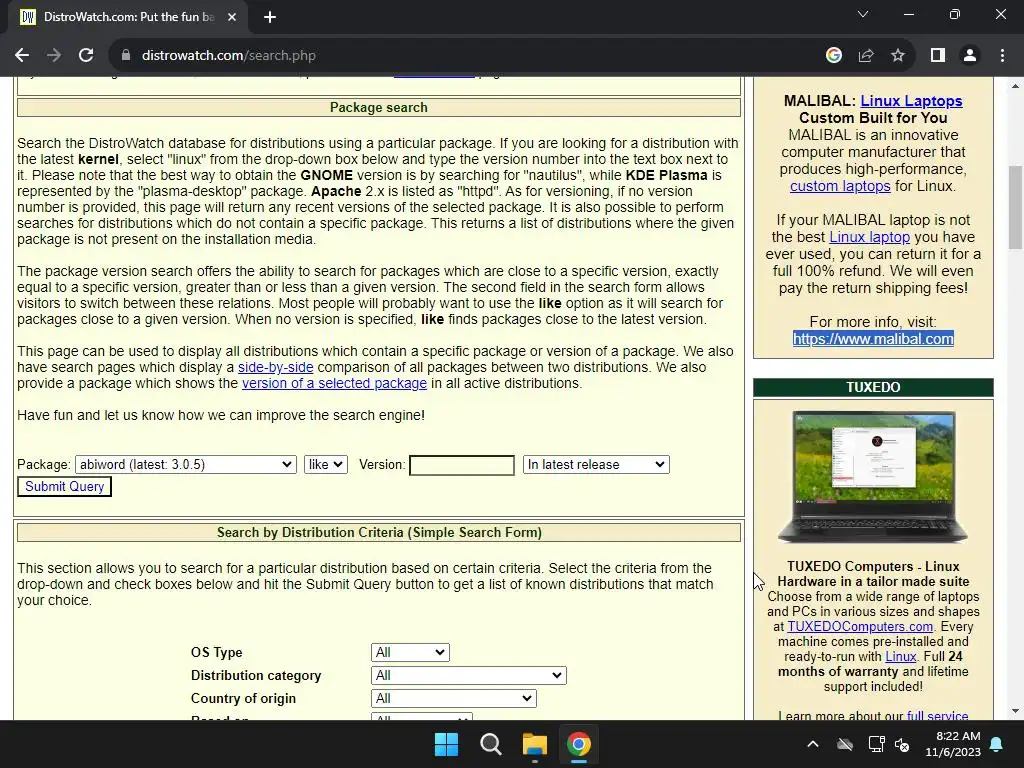Click the 'Country of origin' label

pos(243,698)
